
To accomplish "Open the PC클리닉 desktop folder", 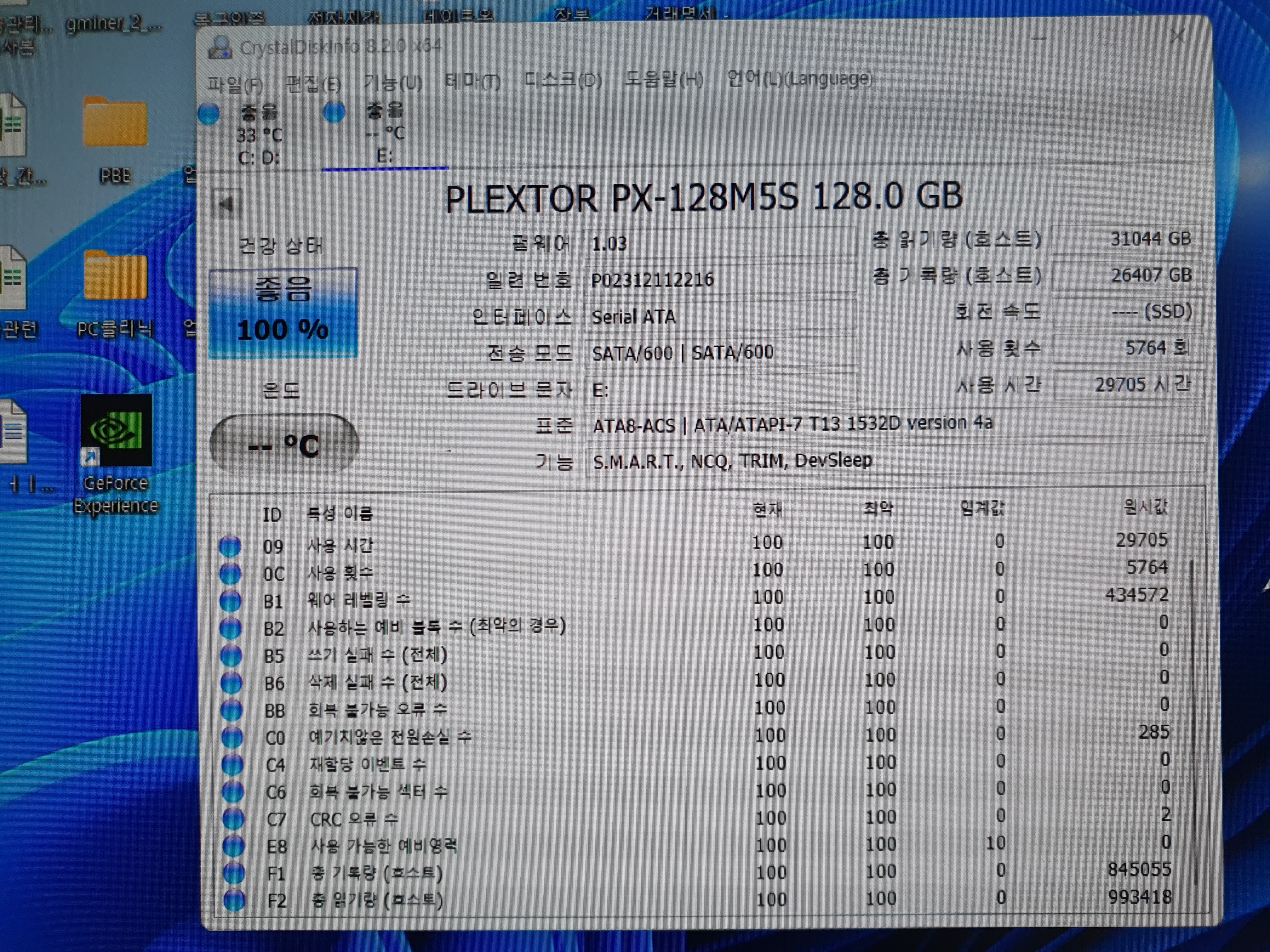I will click(115, 294).
